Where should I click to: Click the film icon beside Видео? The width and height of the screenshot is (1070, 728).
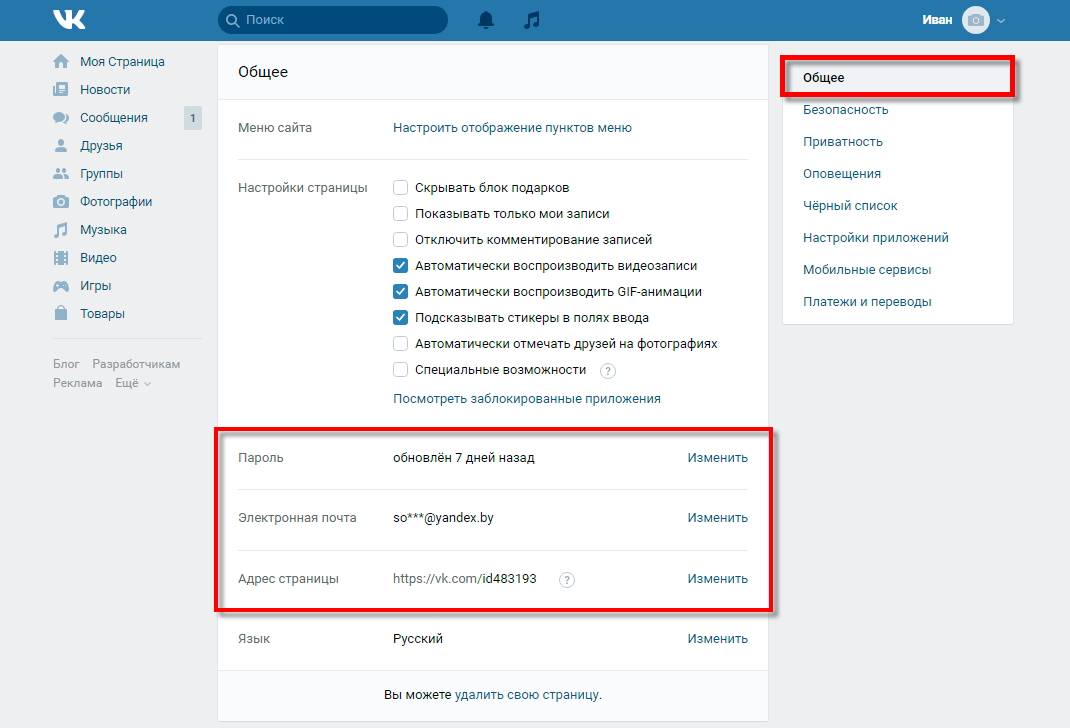(61, 257)
